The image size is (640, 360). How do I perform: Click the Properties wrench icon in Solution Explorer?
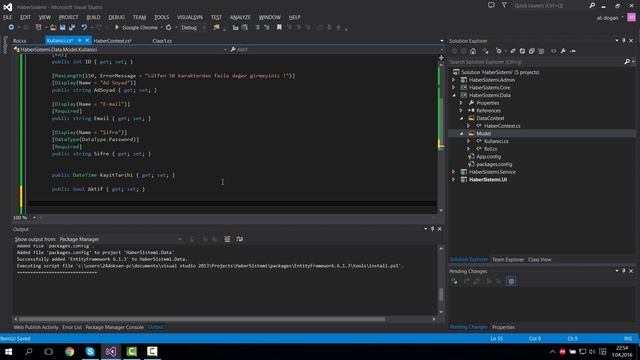pos(563,51)
